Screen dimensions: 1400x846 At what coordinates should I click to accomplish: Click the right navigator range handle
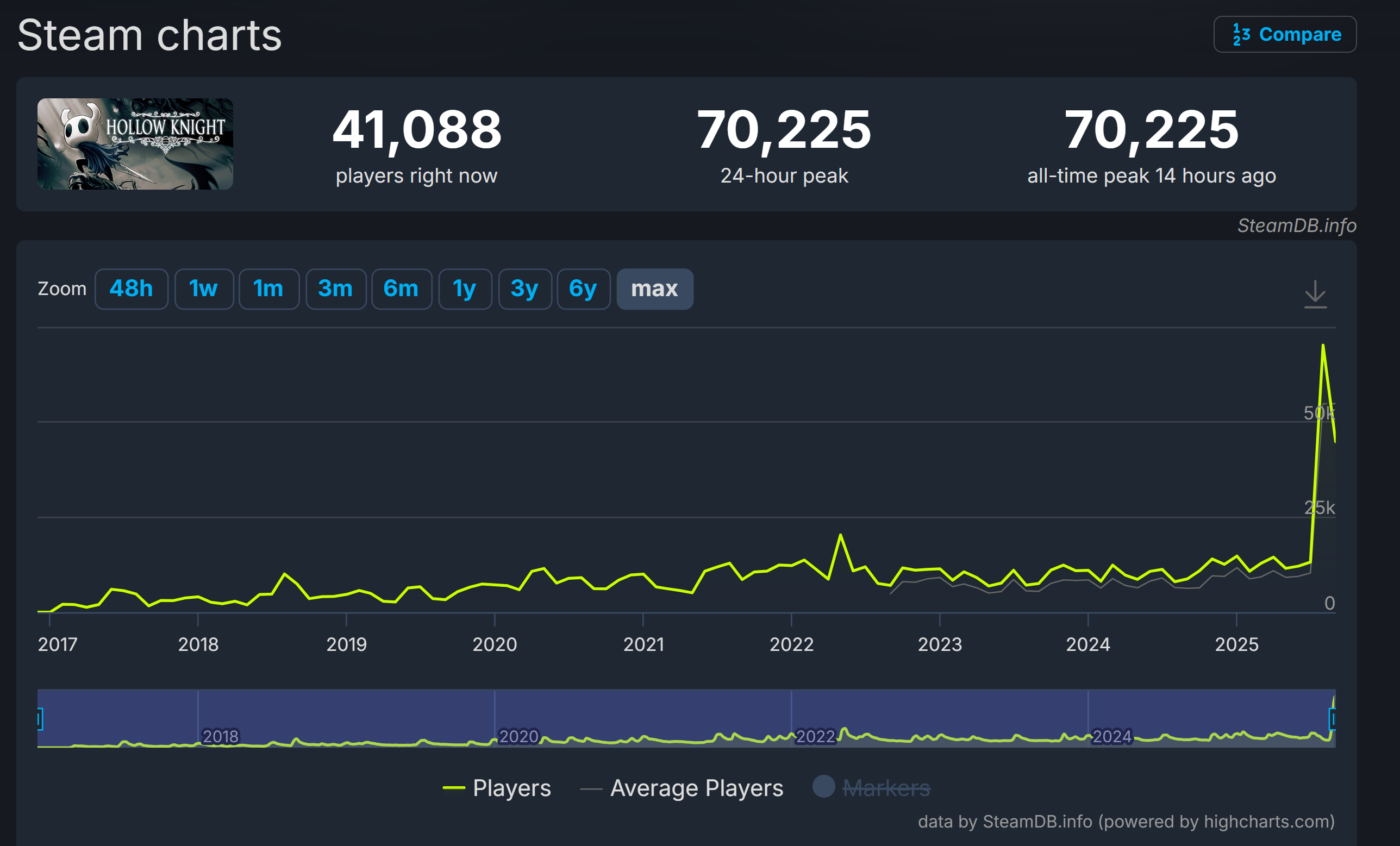tap(1332, 719)
